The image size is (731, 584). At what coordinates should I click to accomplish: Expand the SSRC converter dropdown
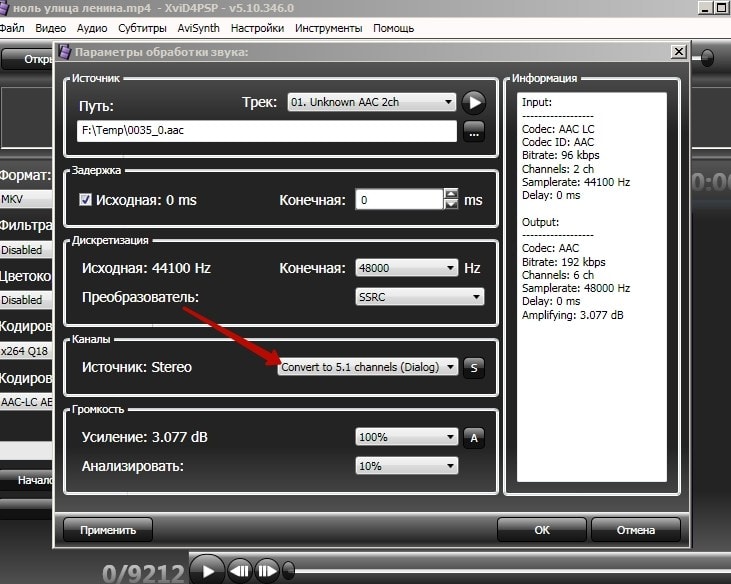[x=419, y=297]
